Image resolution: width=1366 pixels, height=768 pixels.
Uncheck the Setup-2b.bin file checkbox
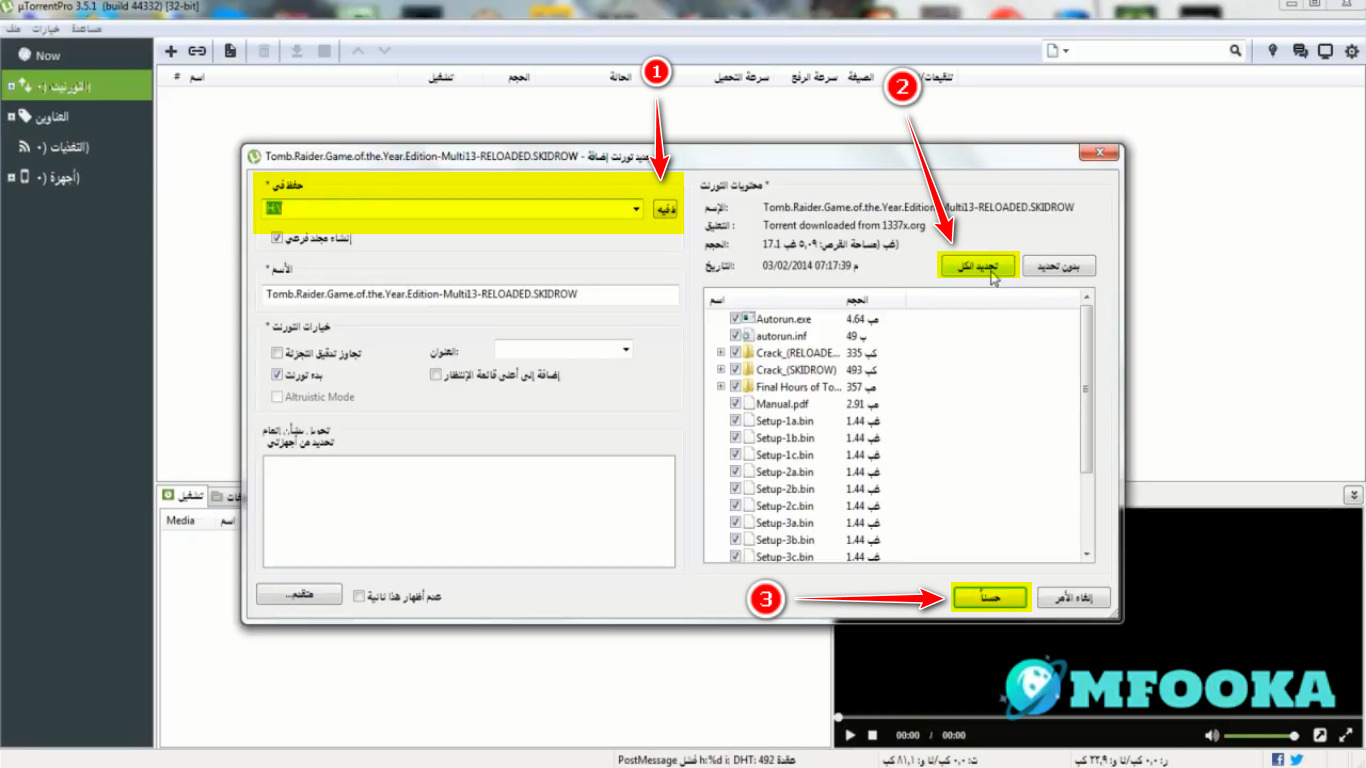(x=736, y=489)
